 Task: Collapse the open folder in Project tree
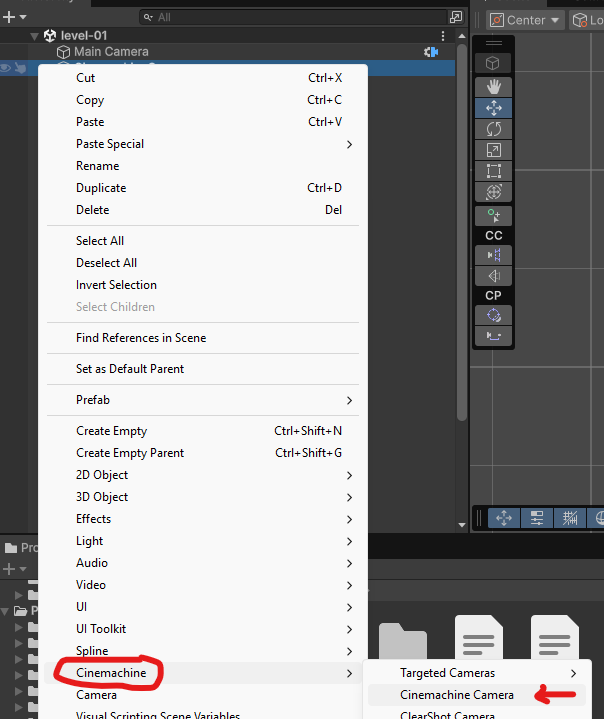click(5, 611)
